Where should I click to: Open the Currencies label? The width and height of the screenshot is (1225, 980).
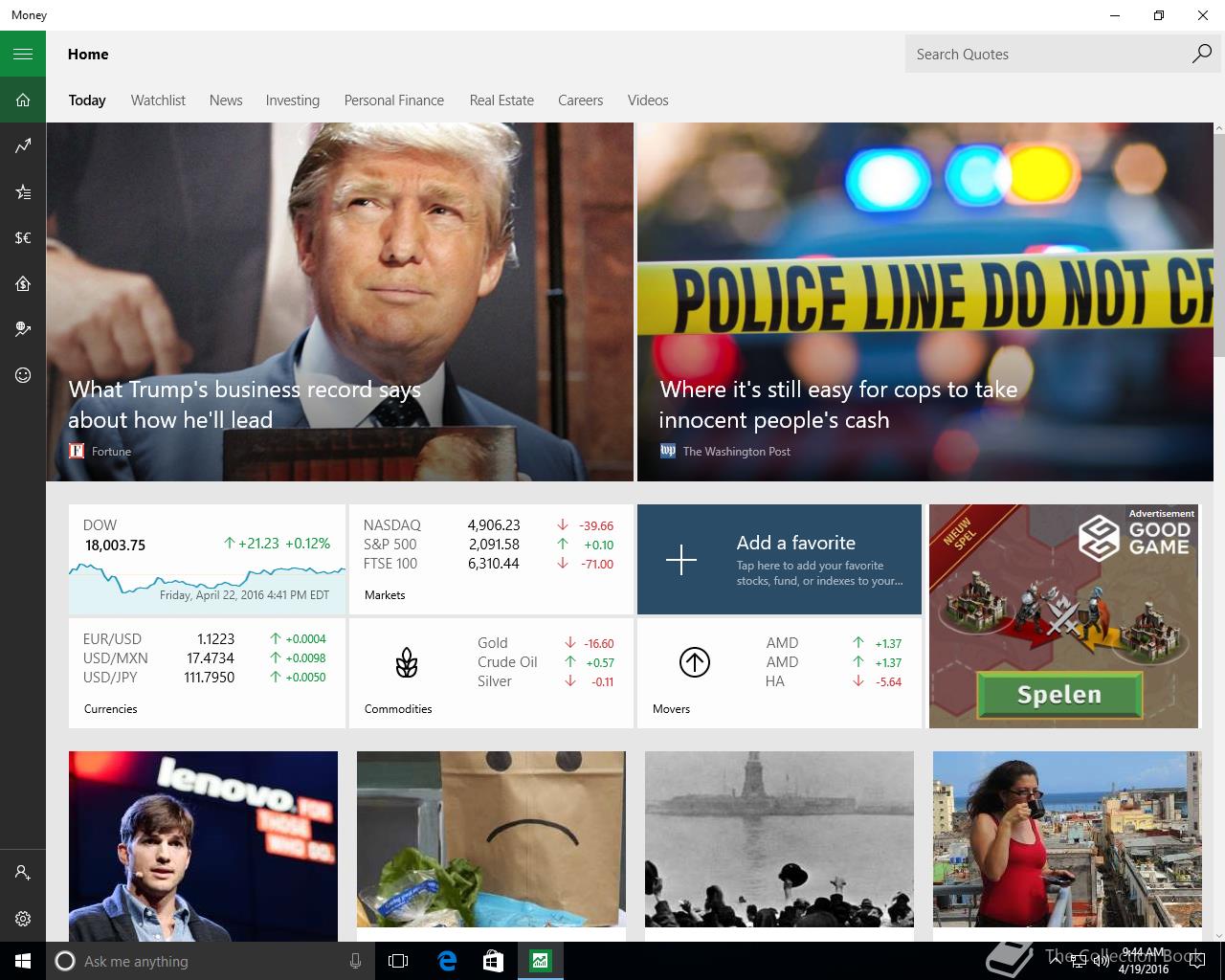click(x=111, y=709)
